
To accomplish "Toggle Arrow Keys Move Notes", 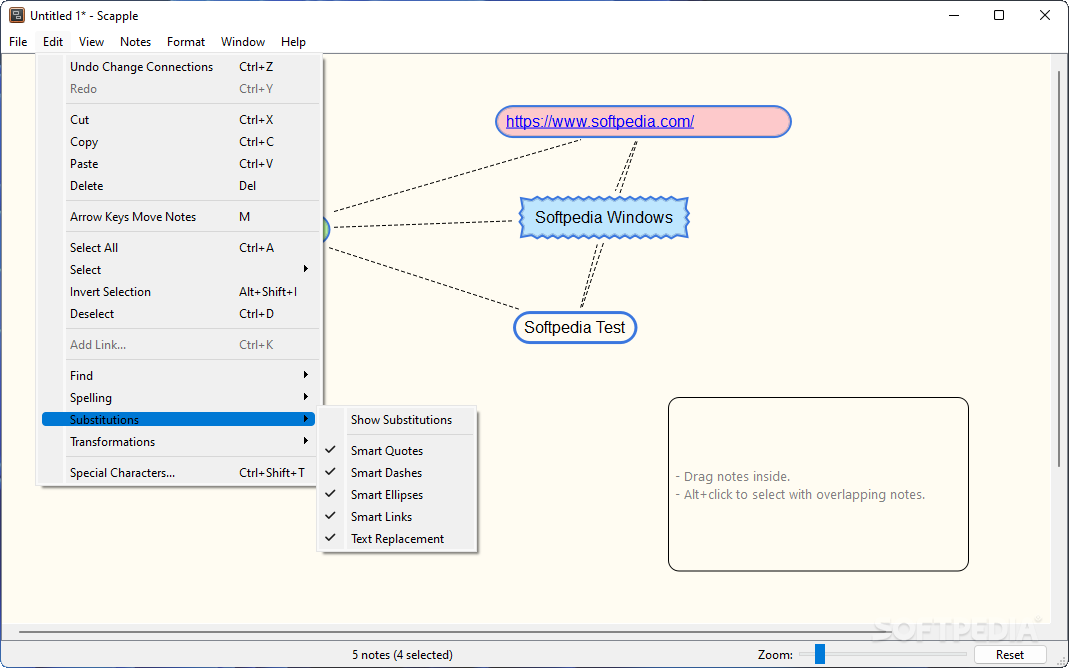I will coord(179,217).
